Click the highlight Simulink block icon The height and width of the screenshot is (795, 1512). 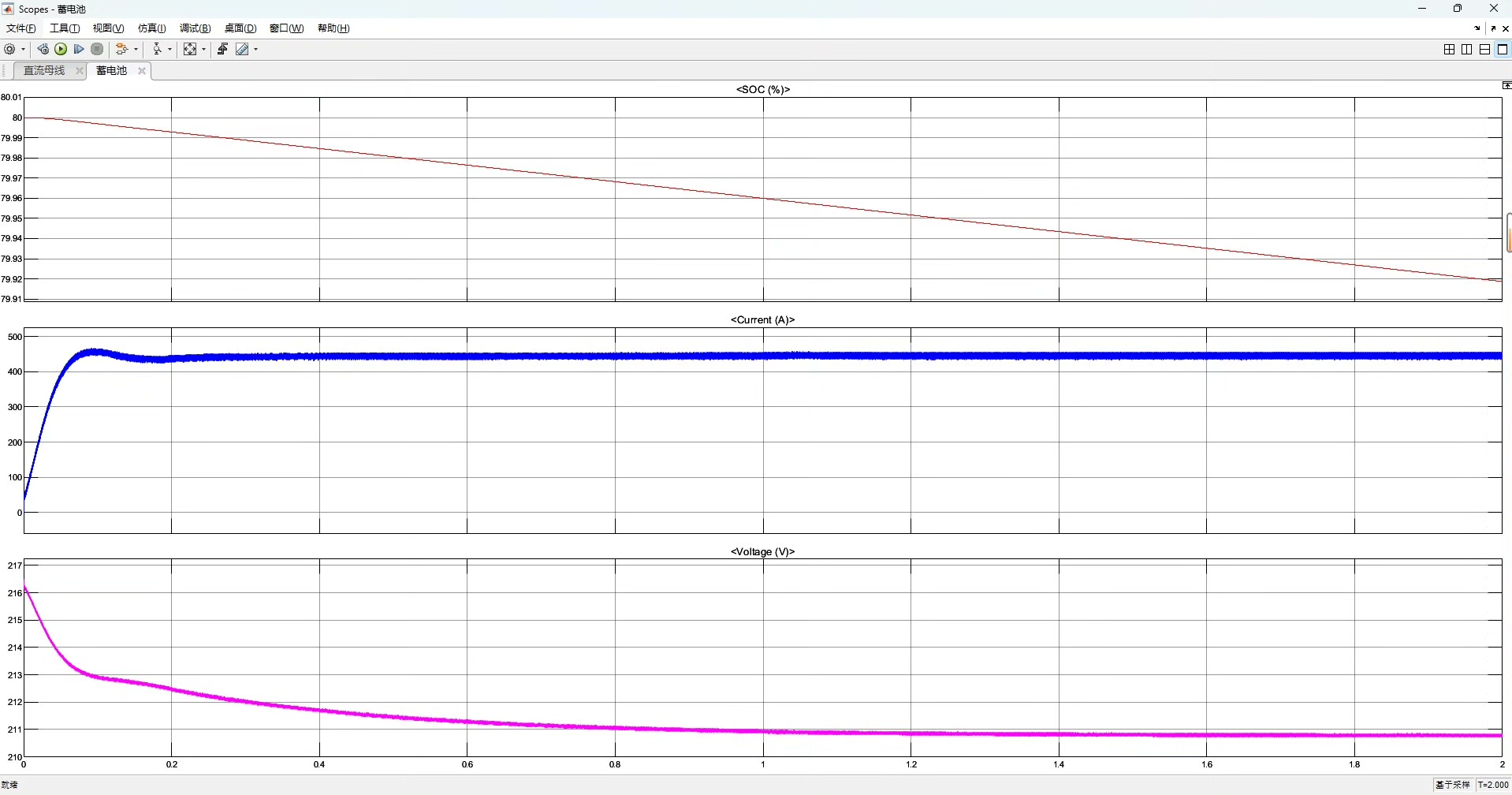pos(122,49)
